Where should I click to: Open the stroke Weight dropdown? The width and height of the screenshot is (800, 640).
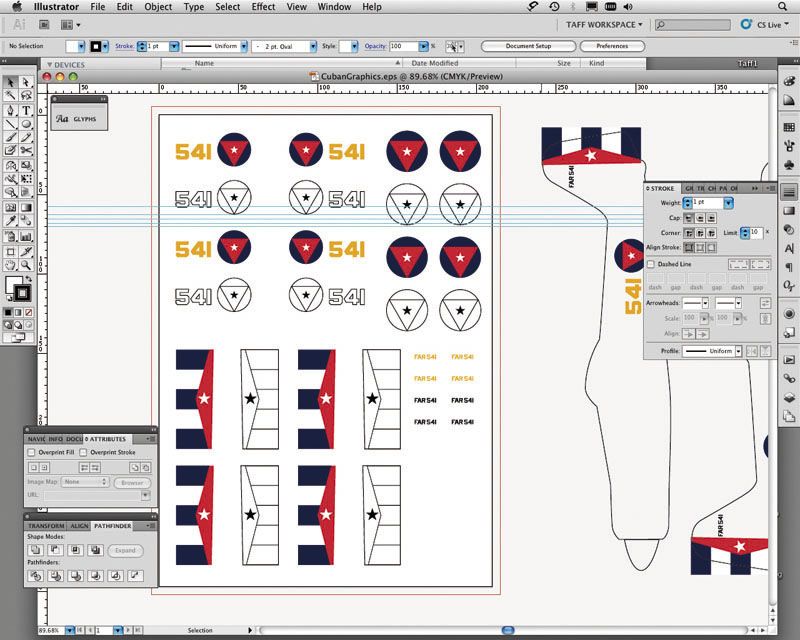(728, 203)
